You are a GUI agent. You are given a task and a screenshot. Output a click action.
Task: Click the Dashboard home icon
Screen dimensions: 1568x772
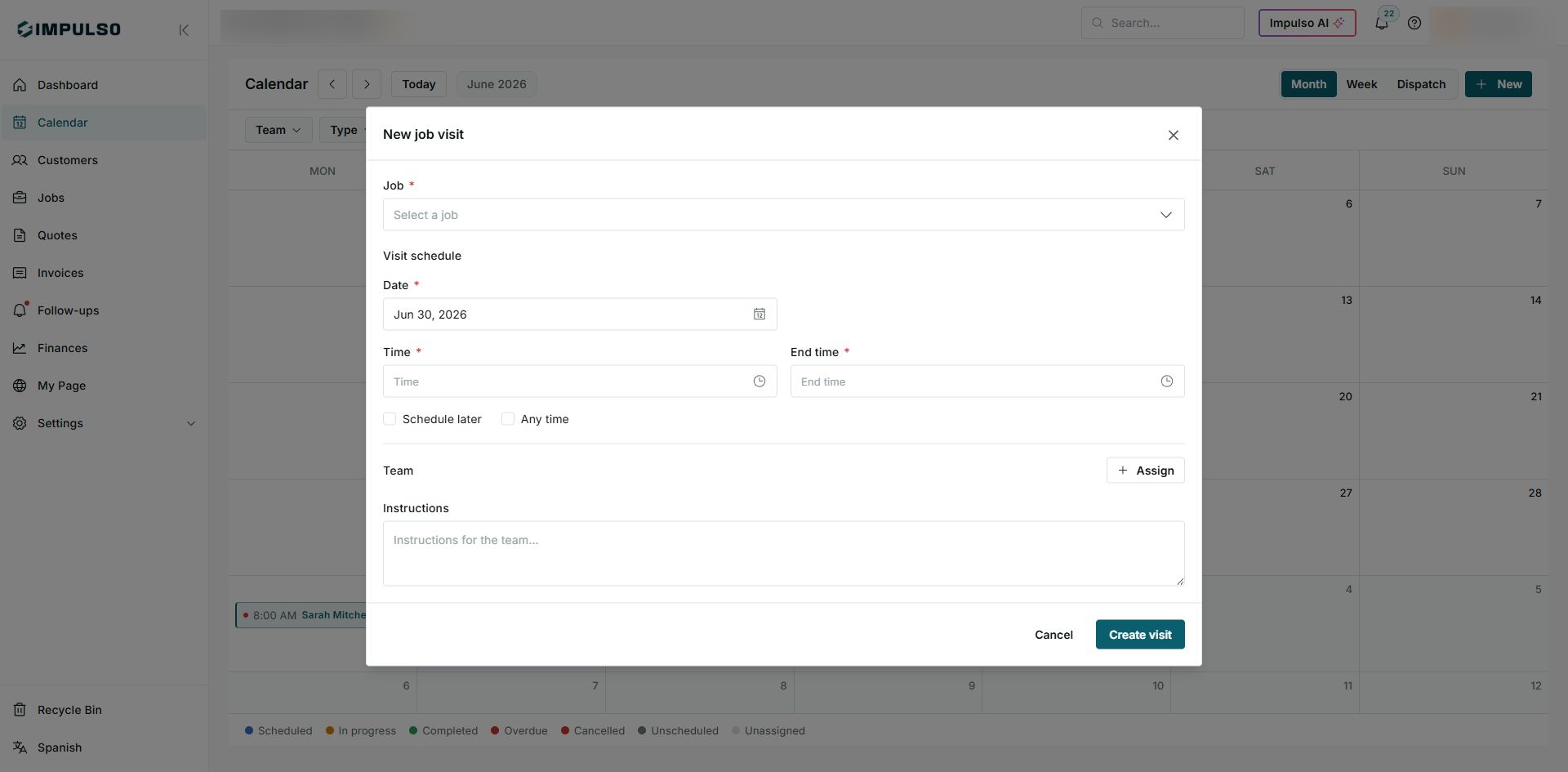tap(20, 85)
